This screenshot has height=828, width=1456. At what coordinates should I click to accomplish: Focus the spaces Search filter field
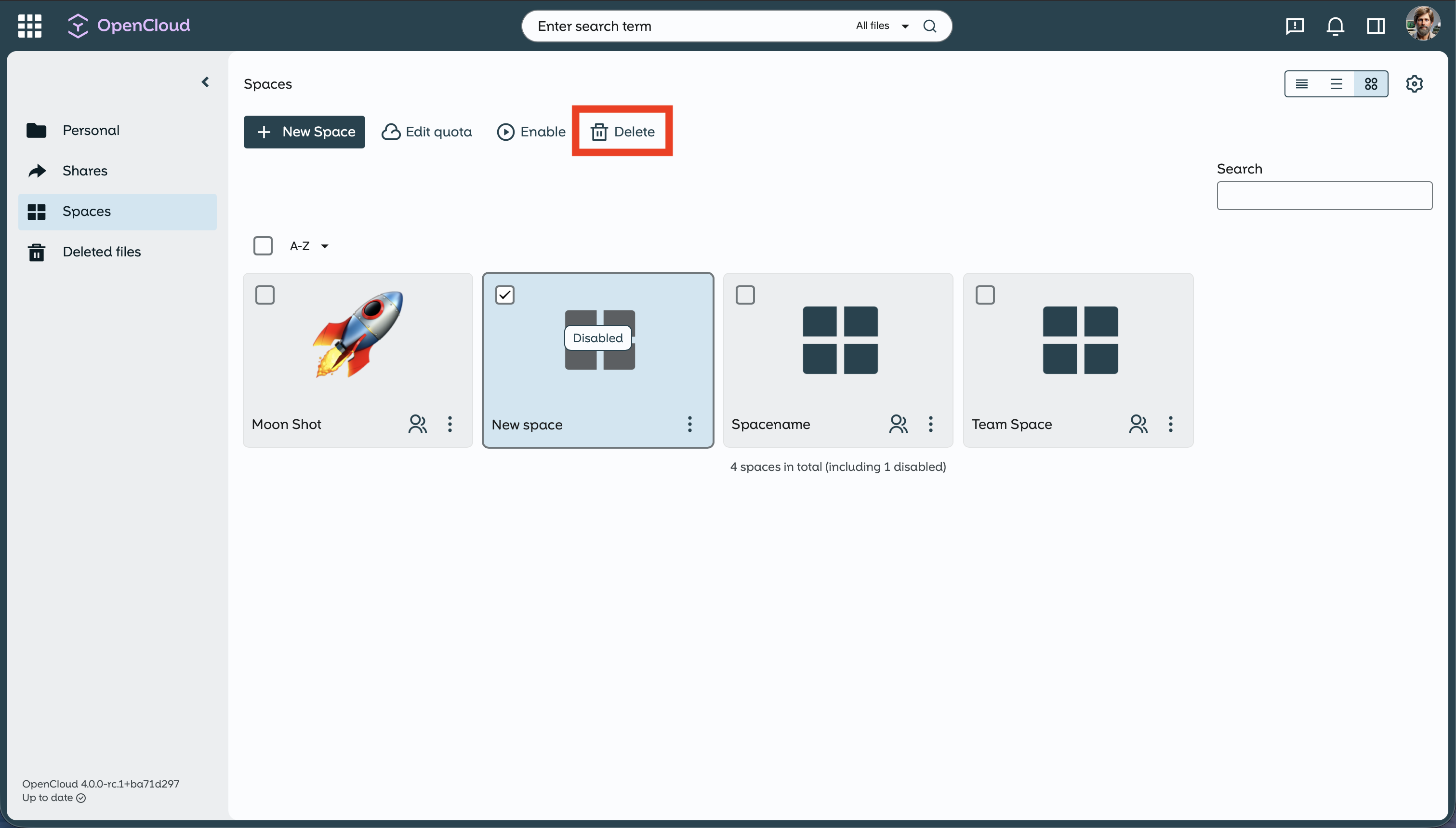(1324, 196)
